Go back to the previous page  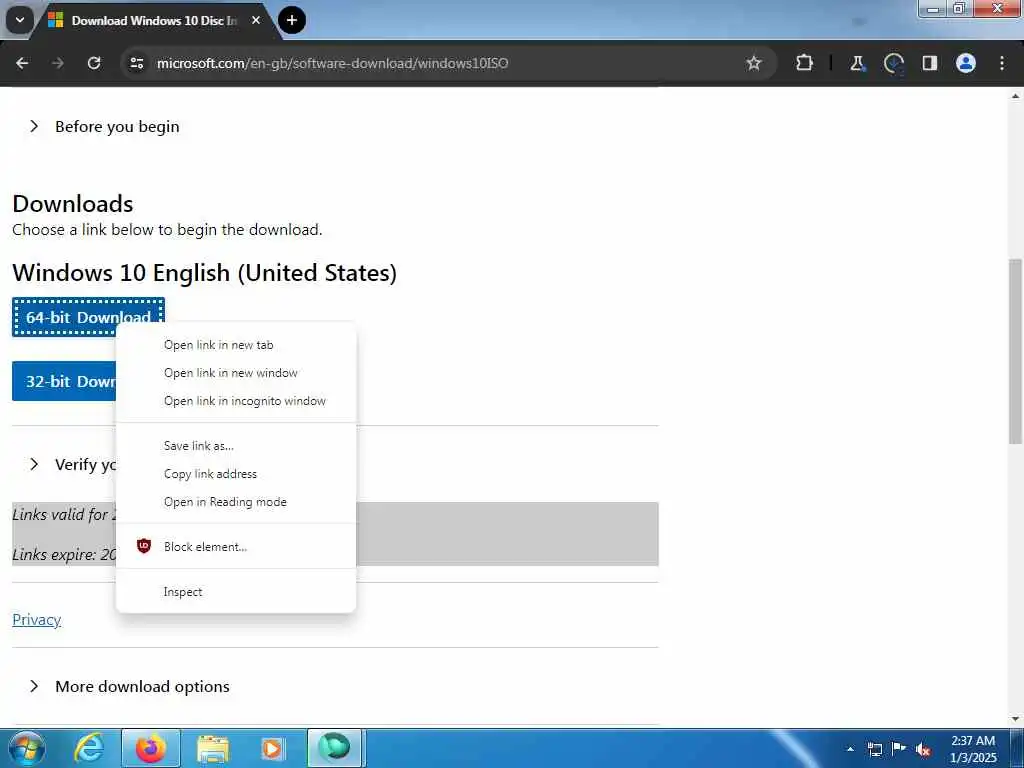coord(22,63)
